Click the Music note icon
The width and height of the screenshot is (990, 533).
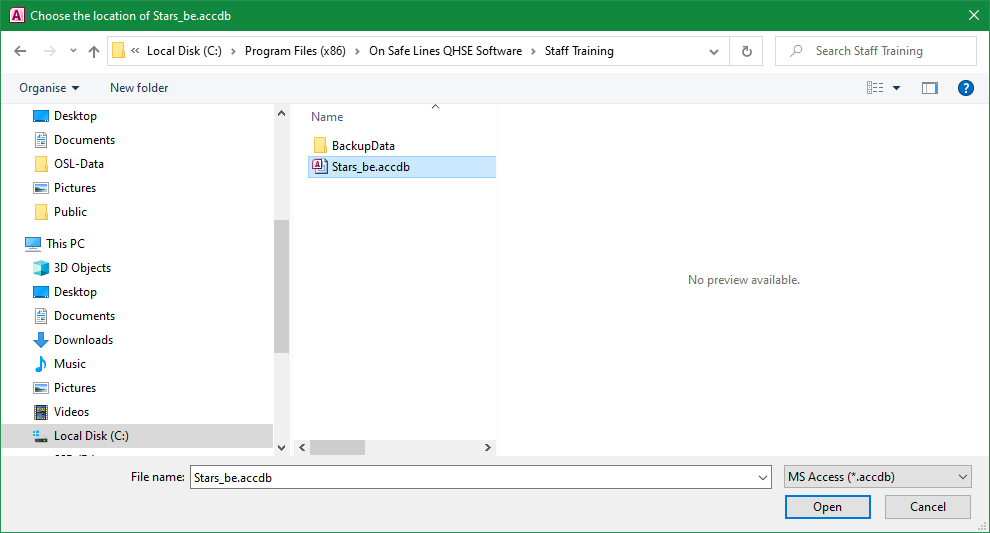[41, 364]
